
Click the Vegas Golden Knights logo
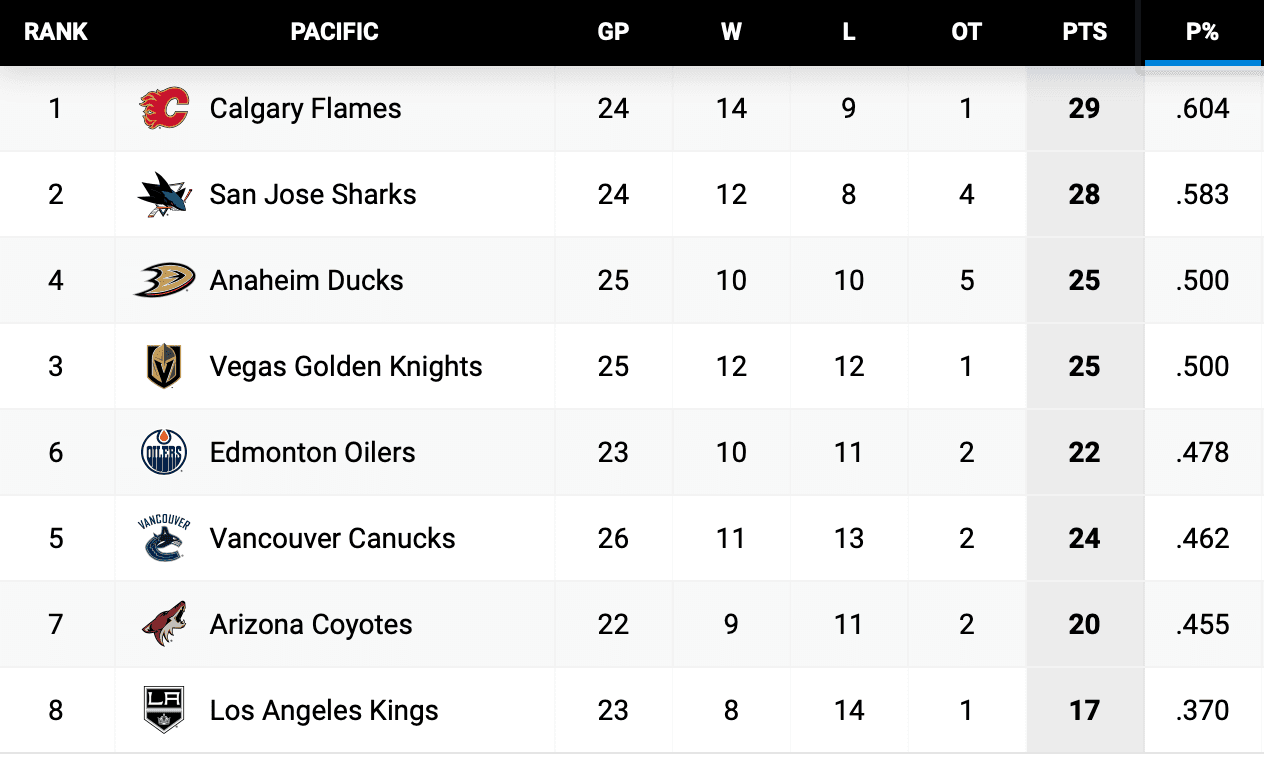[164, 366]
